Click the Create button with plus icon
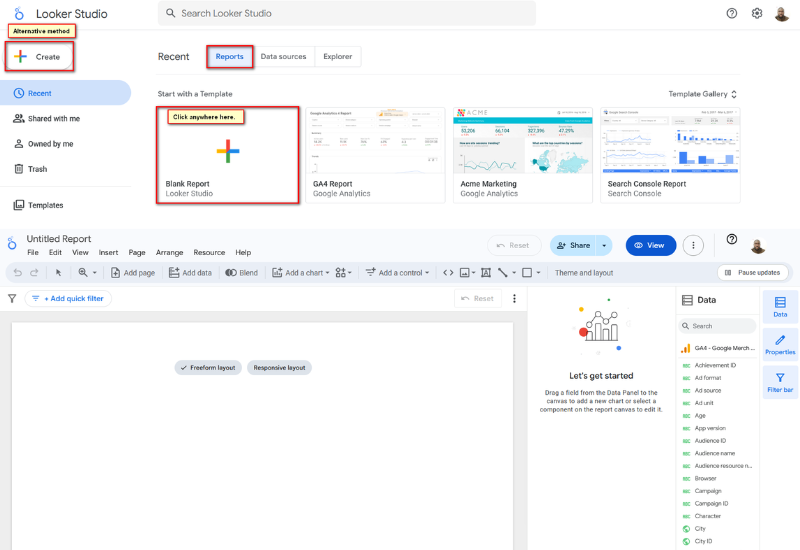This screenshot has height=550, width=800. click(39, 57)
